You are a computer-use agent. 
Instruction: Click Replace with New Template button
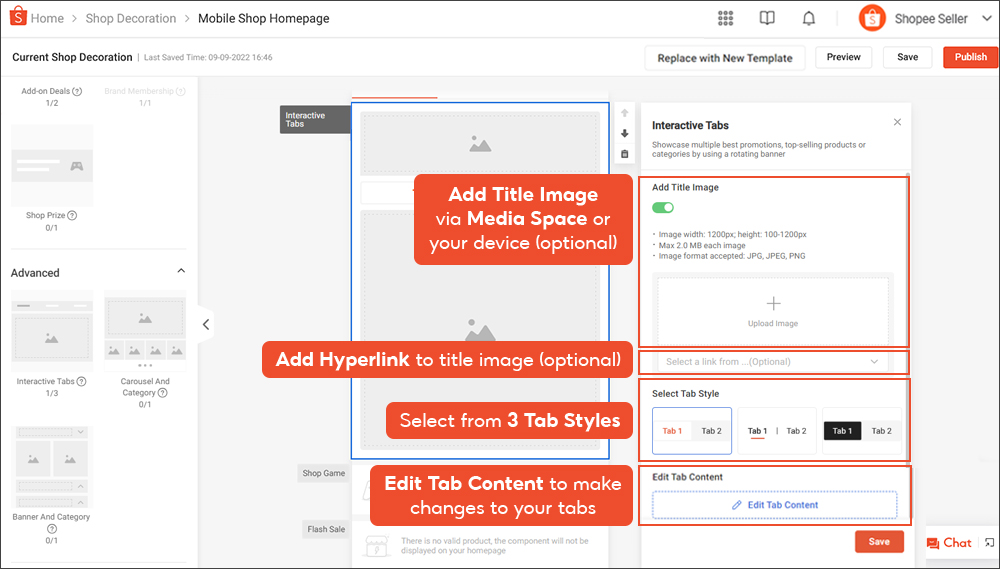(724, 58)
